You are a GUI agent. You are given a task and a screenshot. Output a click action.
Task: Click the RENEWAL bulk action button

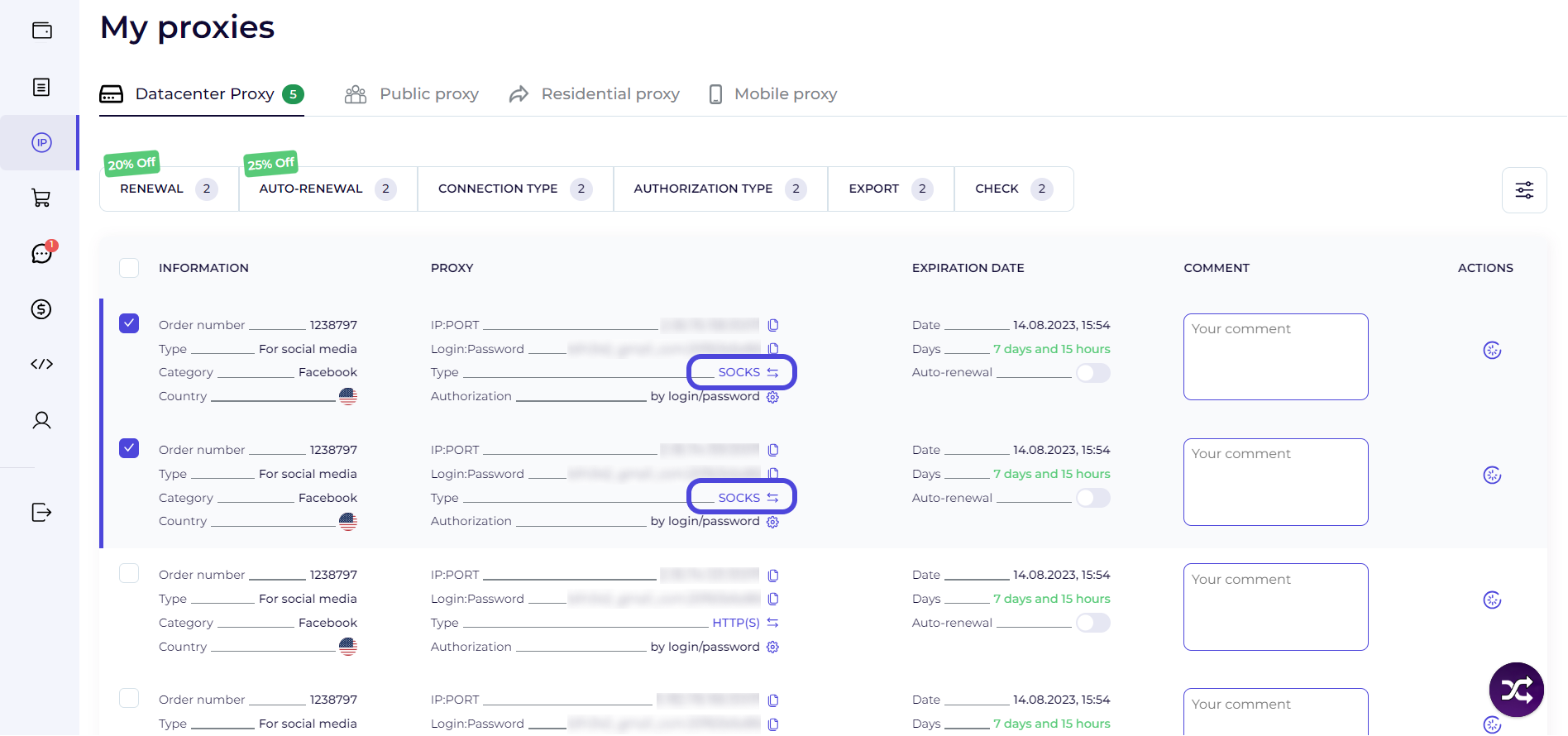(169, 189)
